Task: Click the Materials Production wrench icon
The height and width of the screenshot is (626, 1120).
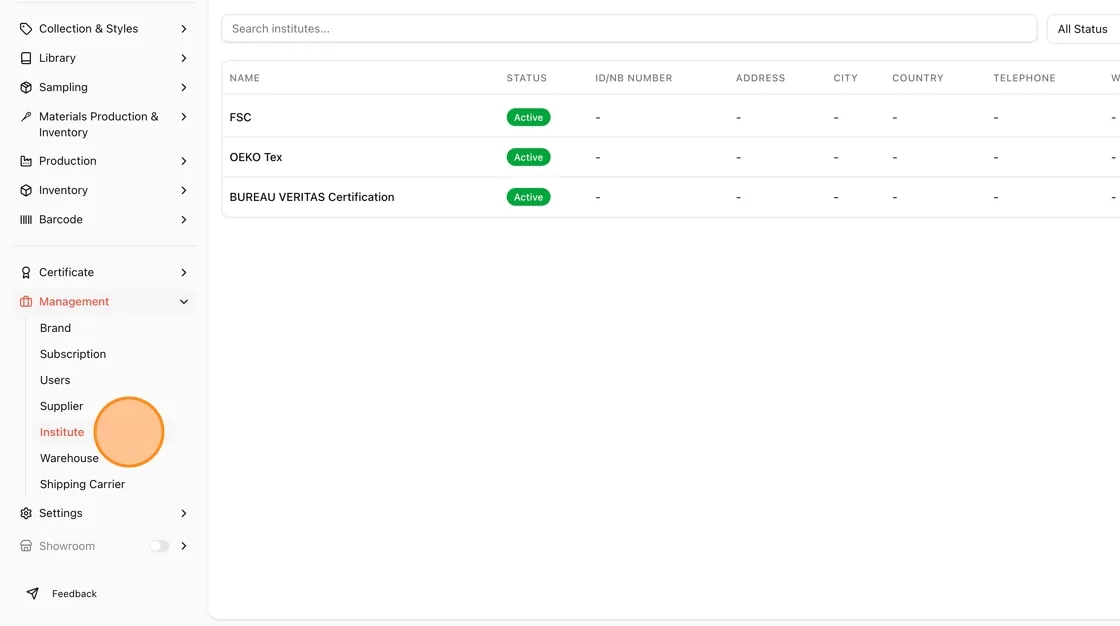Action: [26, 116]
